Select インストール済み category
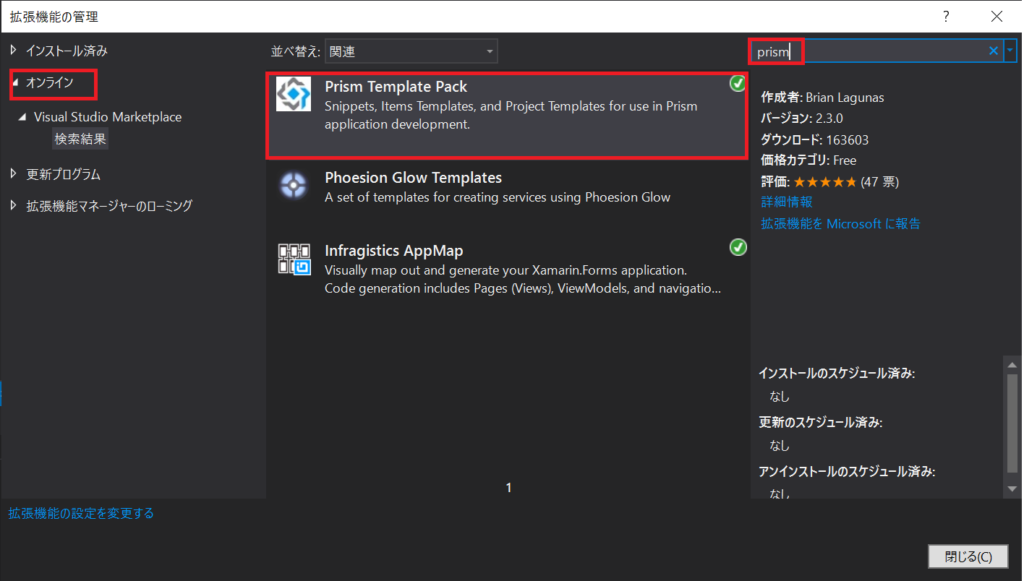Image resolution: width=1024 pixels, height=581 pixels. [67, 51]
